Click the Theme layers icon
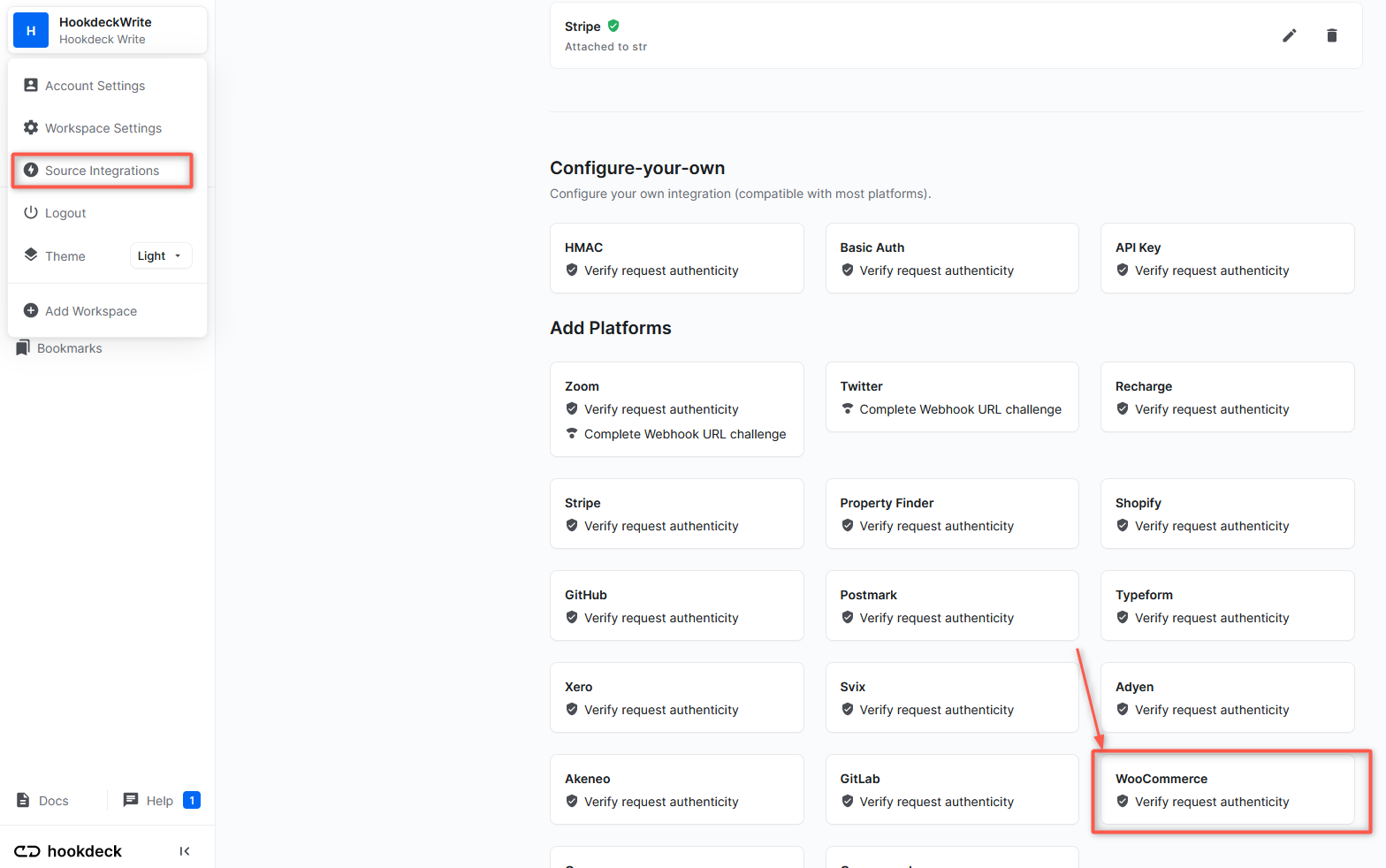 (31, 255)
